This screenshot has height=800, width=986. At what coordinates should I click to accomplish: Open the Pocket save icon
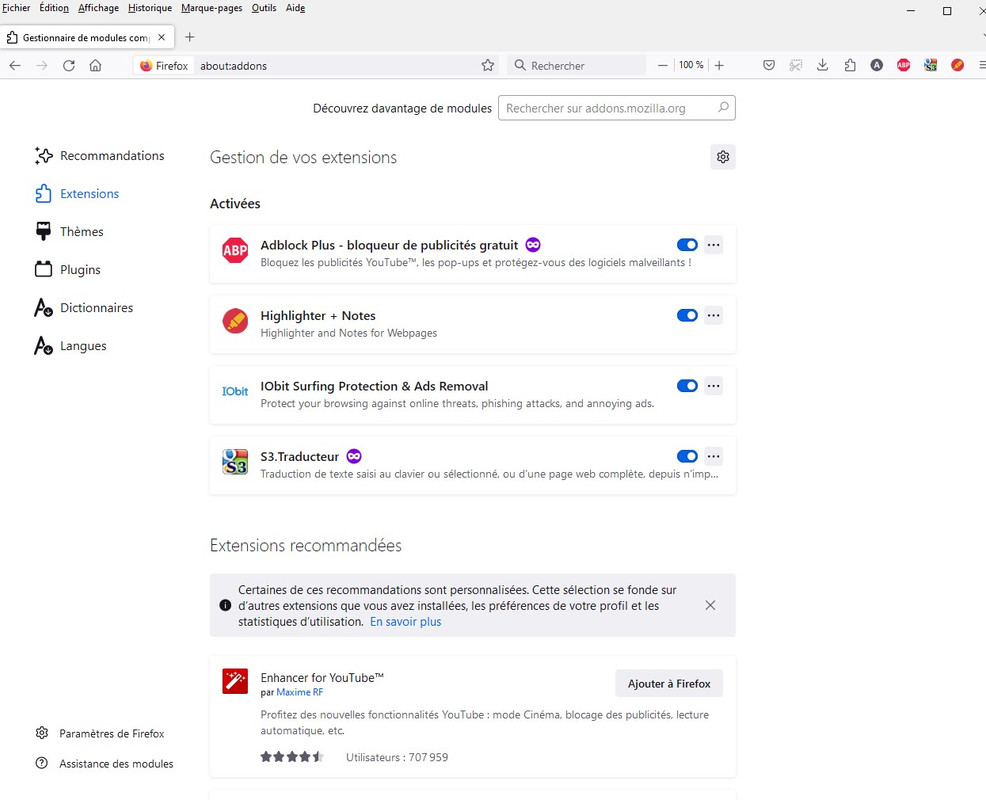[768, 65]
